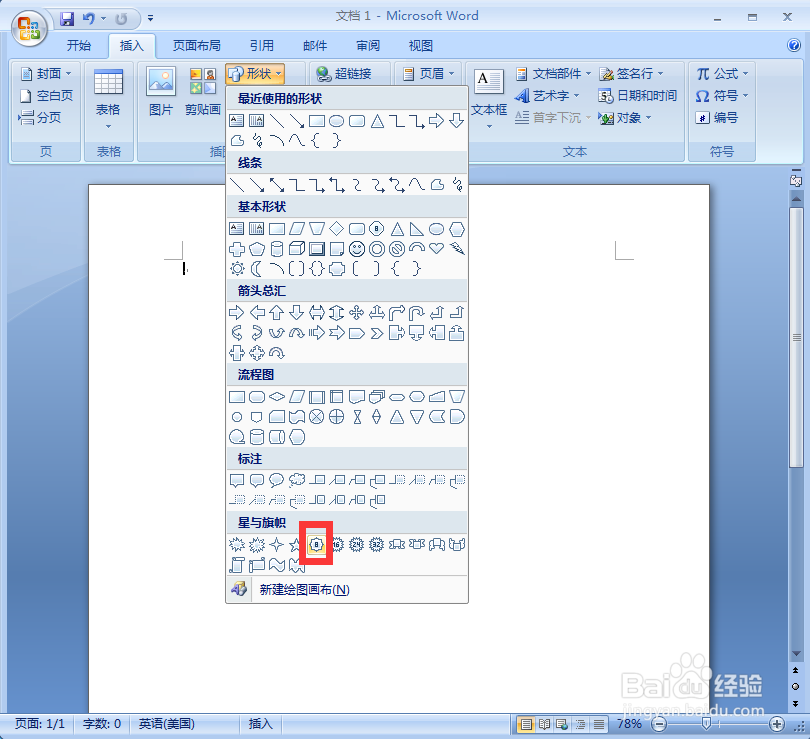Open the Quick Parts dropdown
Screen dimensions: 810x739
point(553,74)
